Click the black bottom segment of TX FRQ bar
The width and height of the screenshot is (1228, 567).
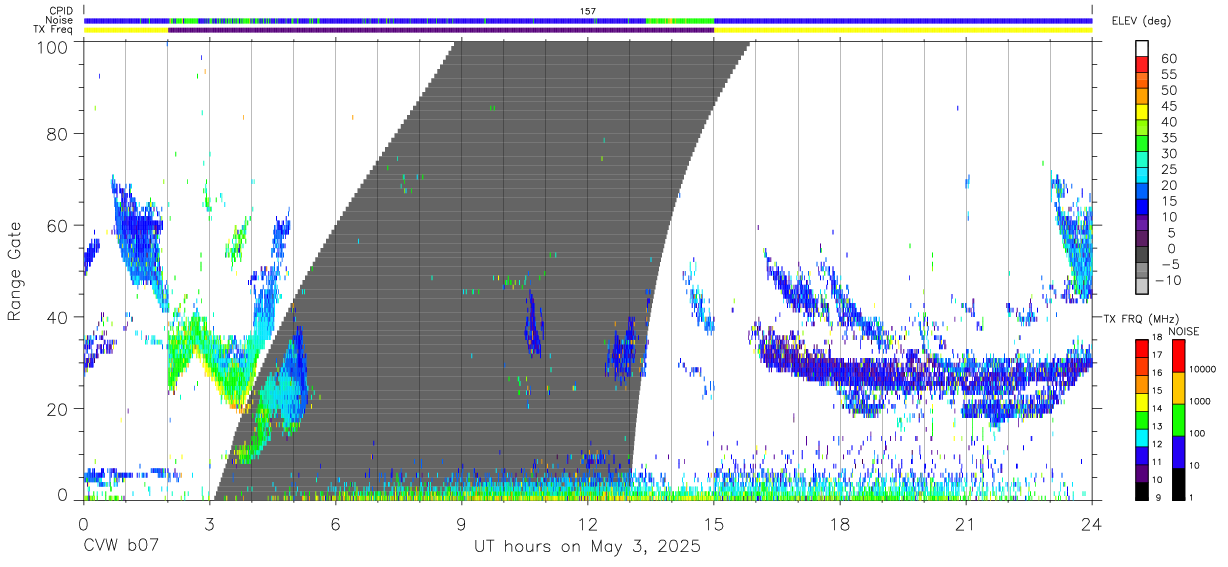[1142, 489]
